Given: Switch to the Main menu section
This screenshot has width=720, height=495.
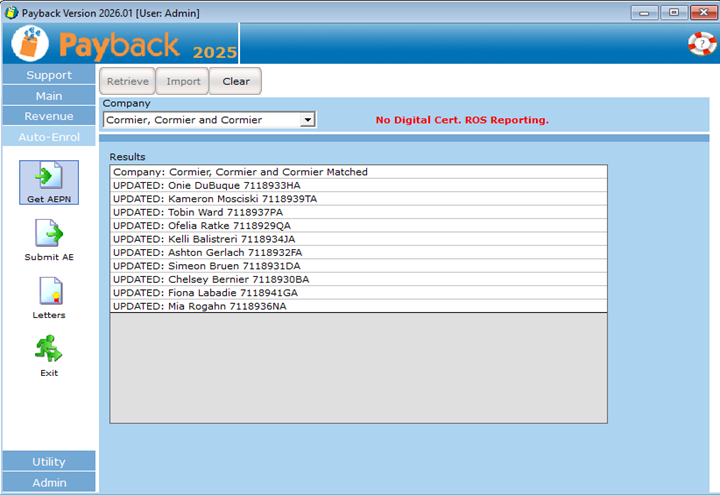Looking at the screenshot, I should click(49, 96).
